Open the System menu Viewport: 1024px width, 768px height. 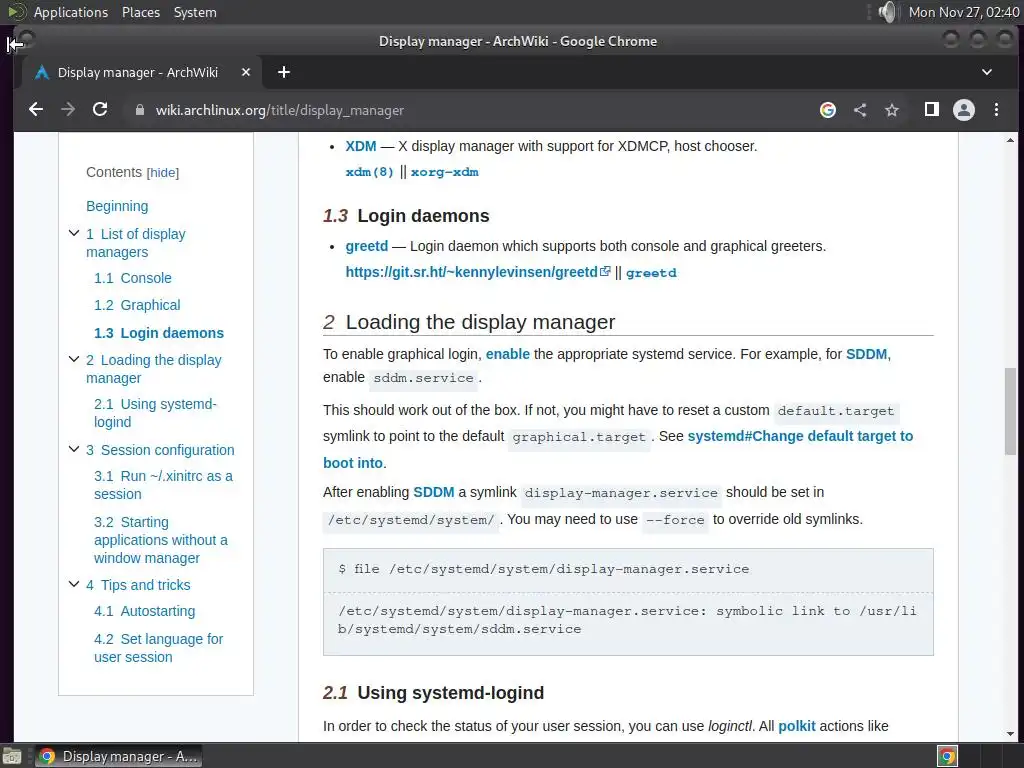click(x=195, y=12)
